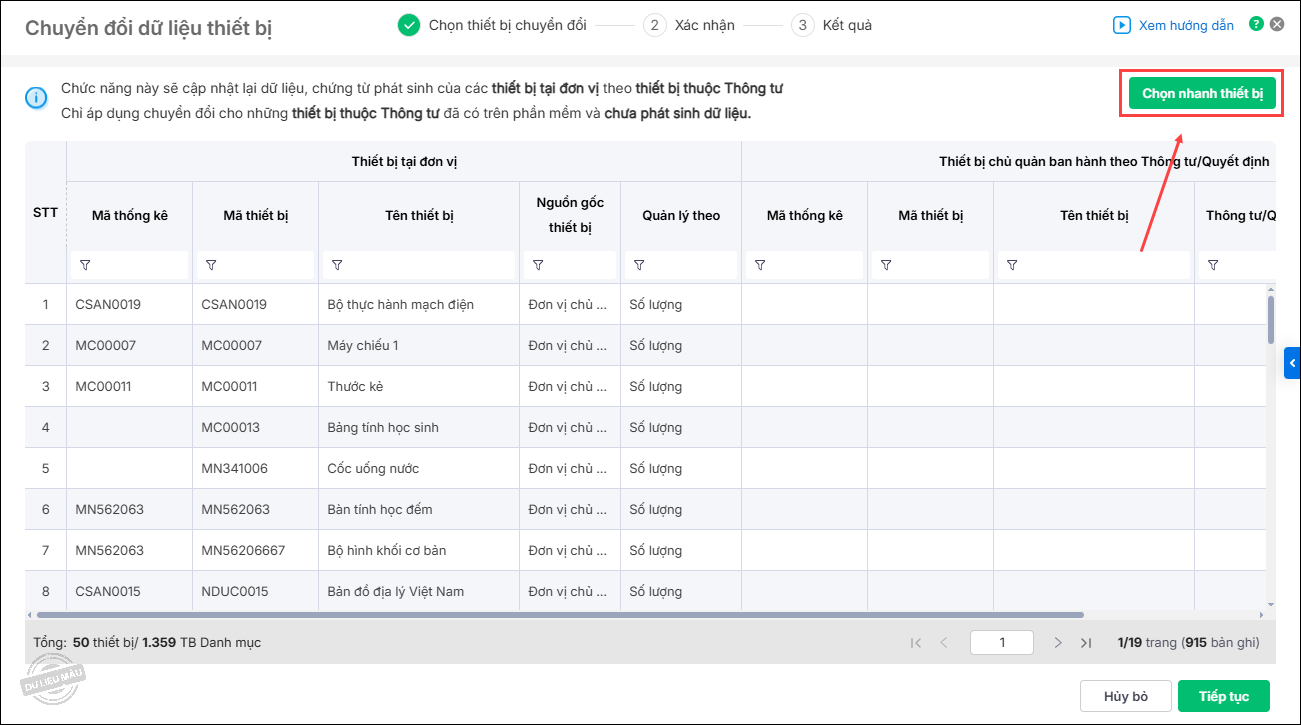Click the play icon for Xem hướng dẫn
This screenshot has width=1301, height=725.
1122,25
